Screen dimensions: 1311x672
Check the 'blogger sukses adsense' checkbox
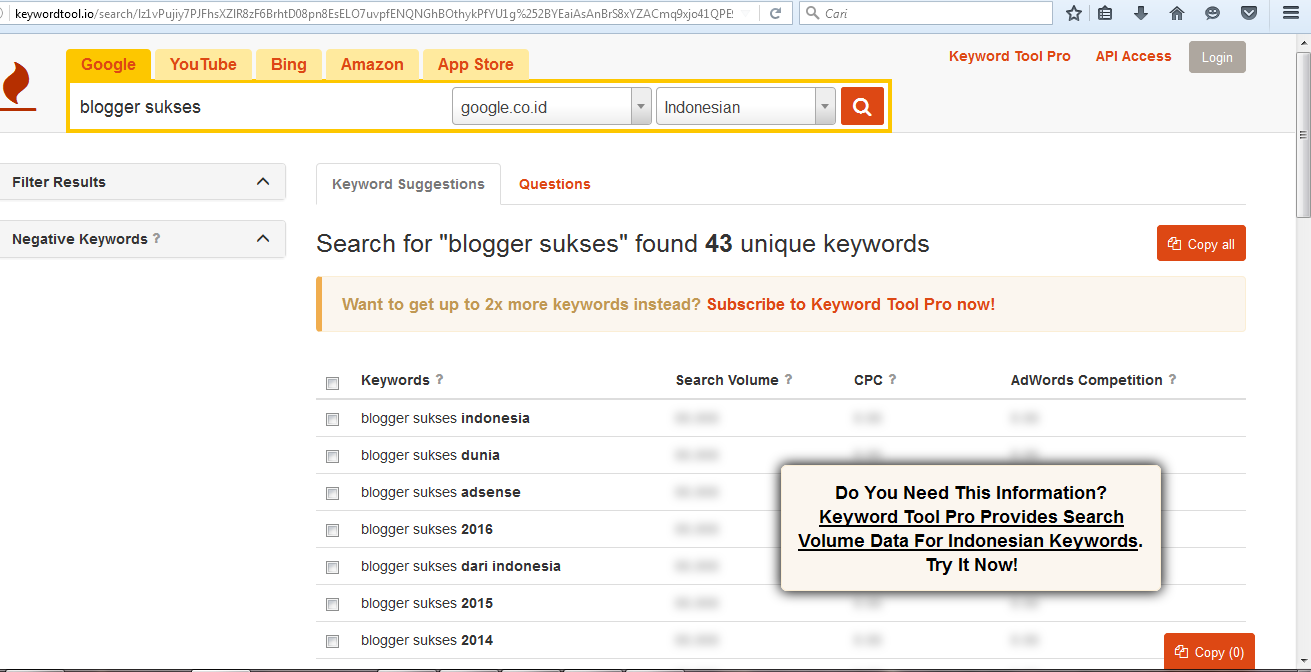coord(333,494)
